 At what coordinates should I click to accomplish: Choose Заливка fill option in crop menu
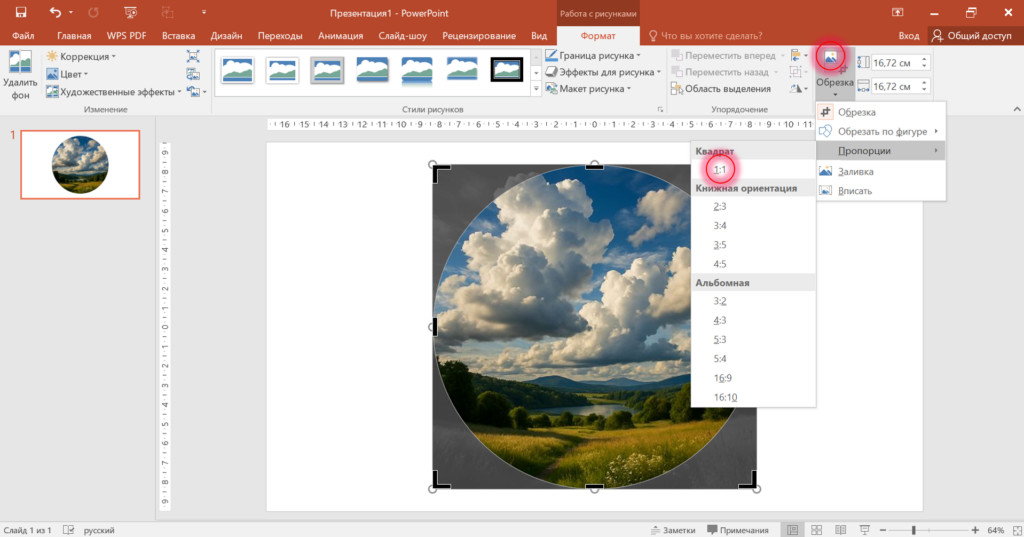click(x=880, y=171)
